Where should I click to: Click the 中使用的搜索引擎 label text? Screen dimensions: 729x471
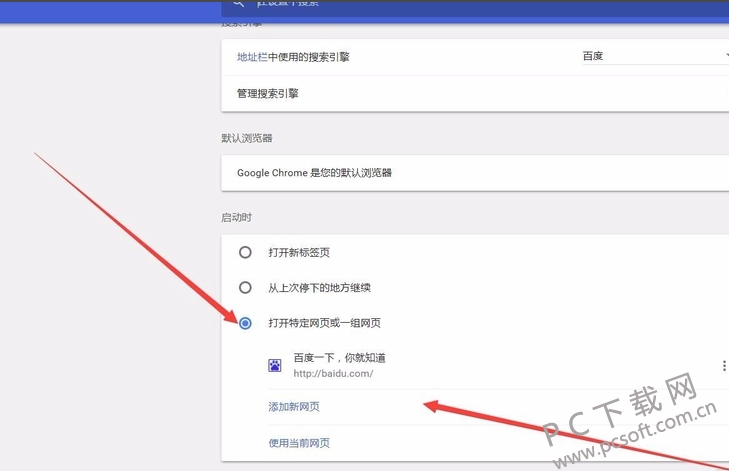[x=309, y=57]
